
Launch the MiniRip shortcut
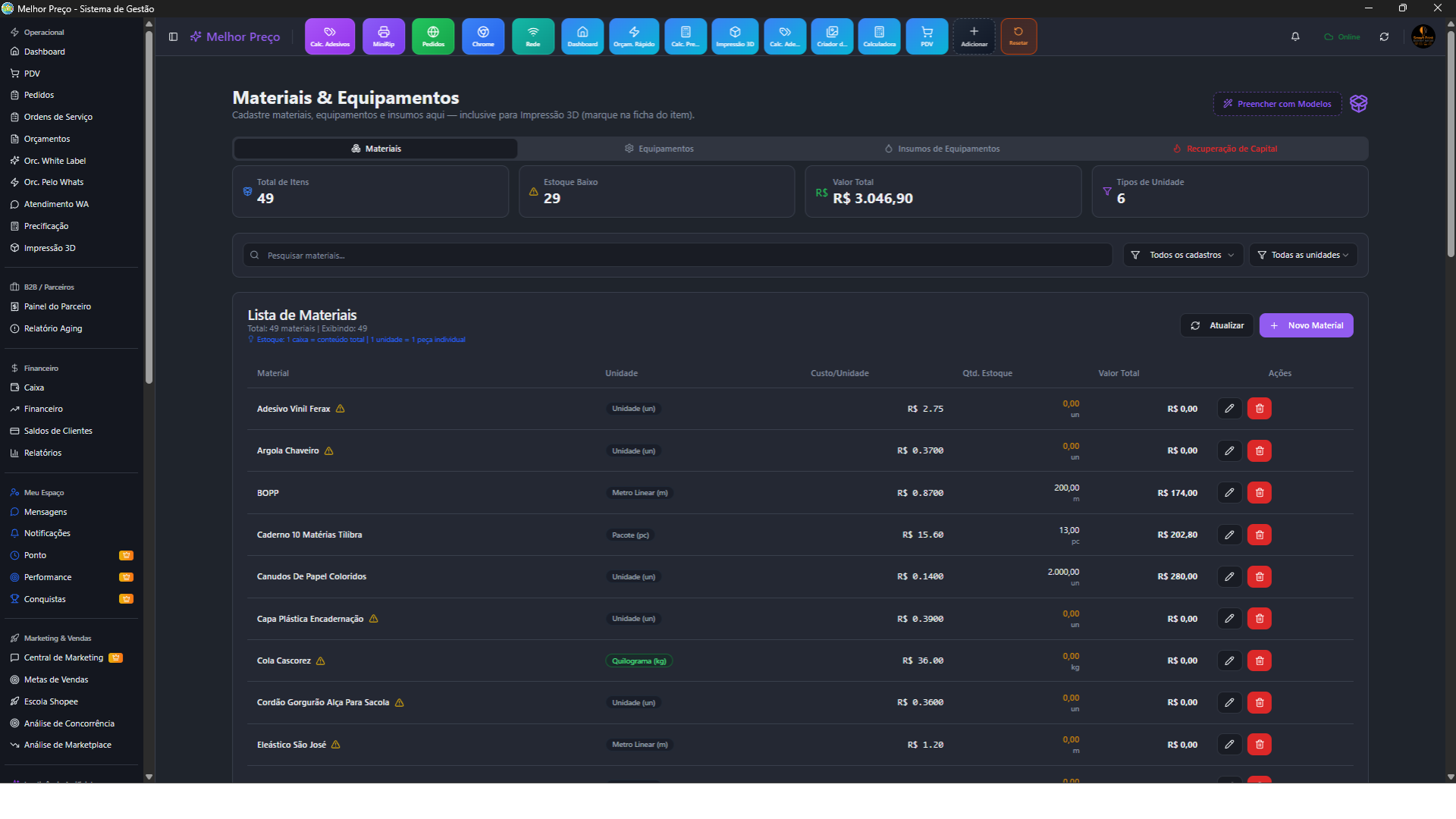coord(383,36)
